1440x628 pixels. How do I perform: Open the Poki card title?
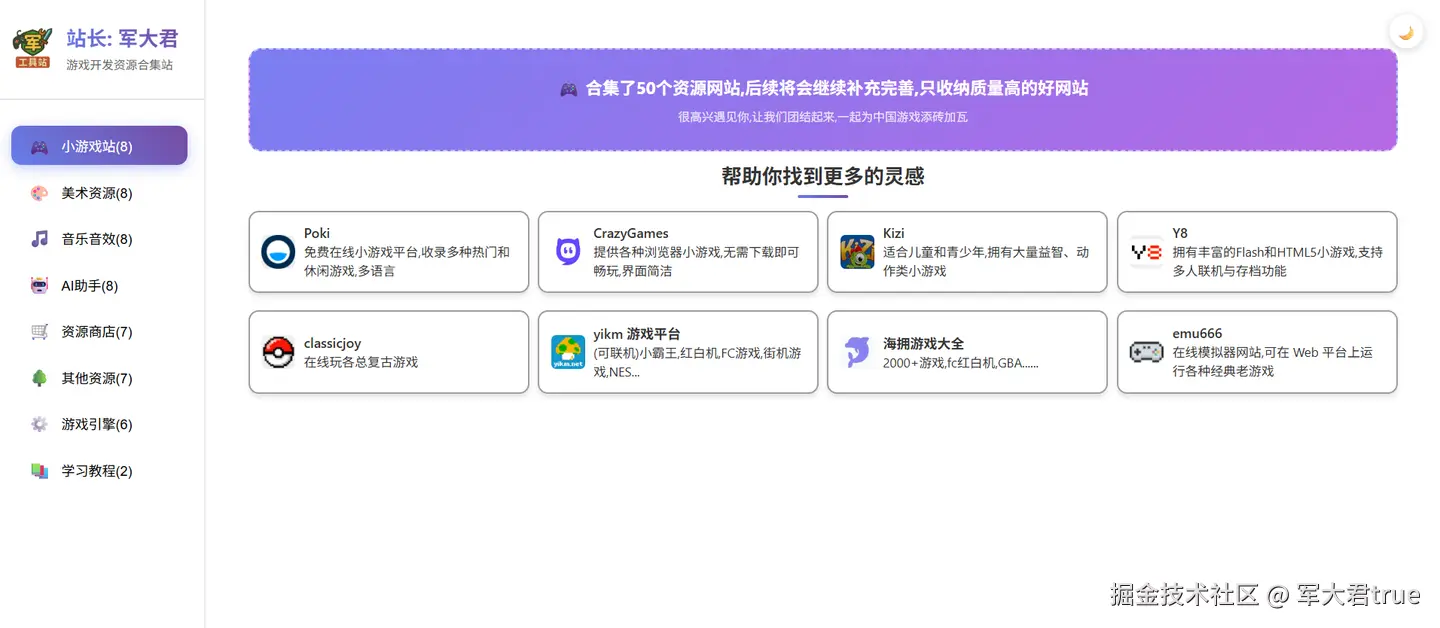point(317,233)
